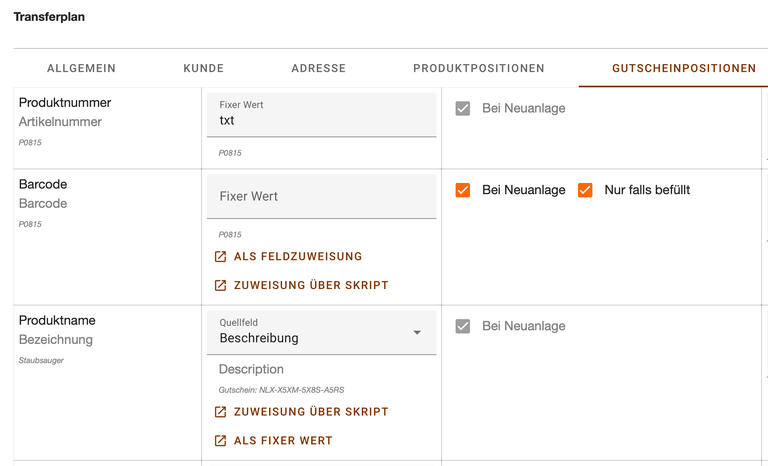Click the empty Fixer Wert field for Barcode
The image size is (768, 466).
[x=321, y=196]
